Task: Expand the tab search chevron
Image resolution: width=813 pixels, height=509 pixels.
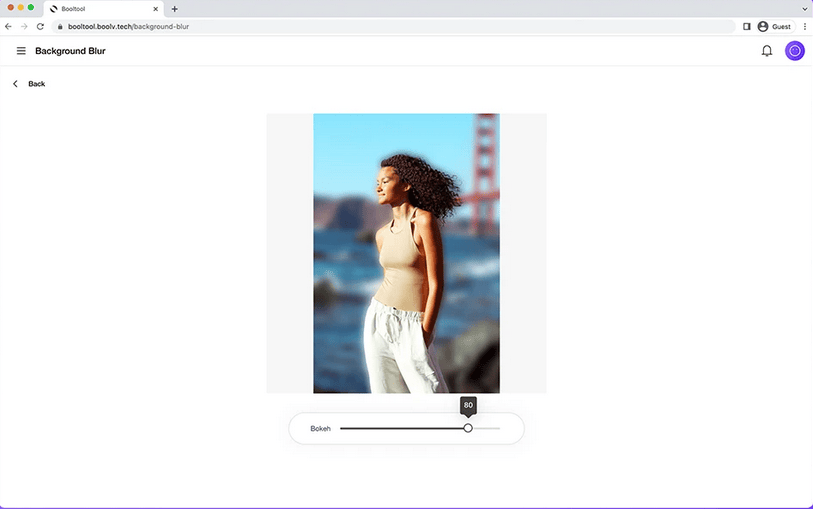Action: [x=804, y=9]
